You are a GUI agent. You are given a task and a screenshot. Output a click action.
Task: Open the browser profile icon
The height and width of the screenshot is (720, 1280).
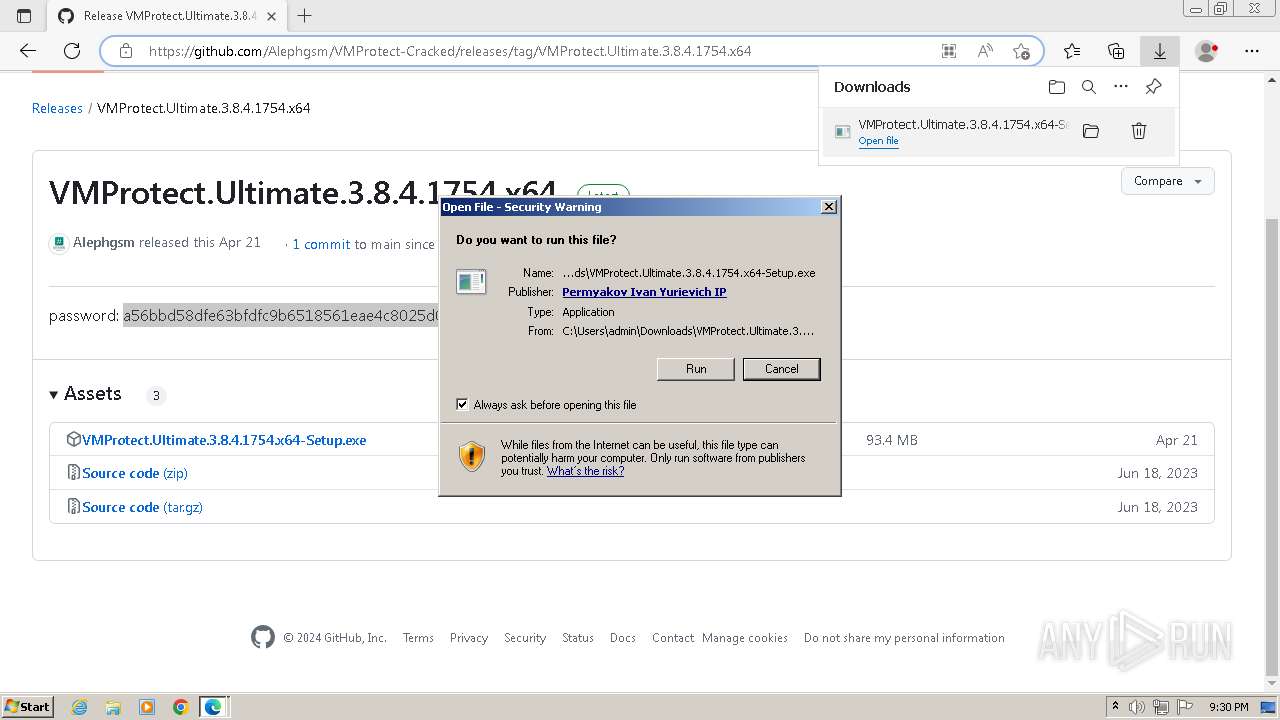pyautogui.click(x=1207, y=51)
